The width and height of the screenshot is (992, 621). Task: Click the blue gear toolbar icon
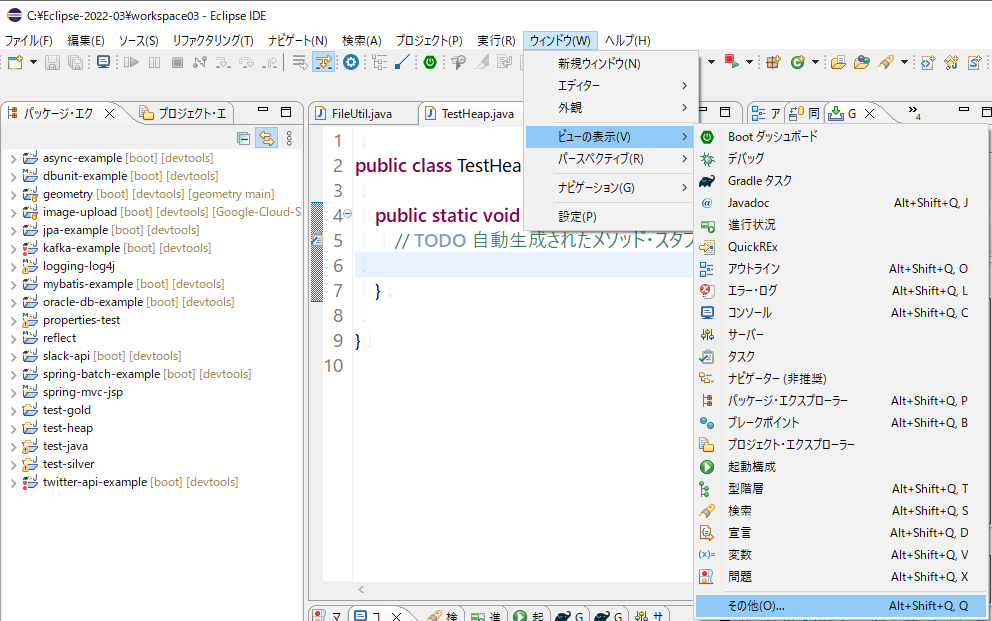click(351, 62)
